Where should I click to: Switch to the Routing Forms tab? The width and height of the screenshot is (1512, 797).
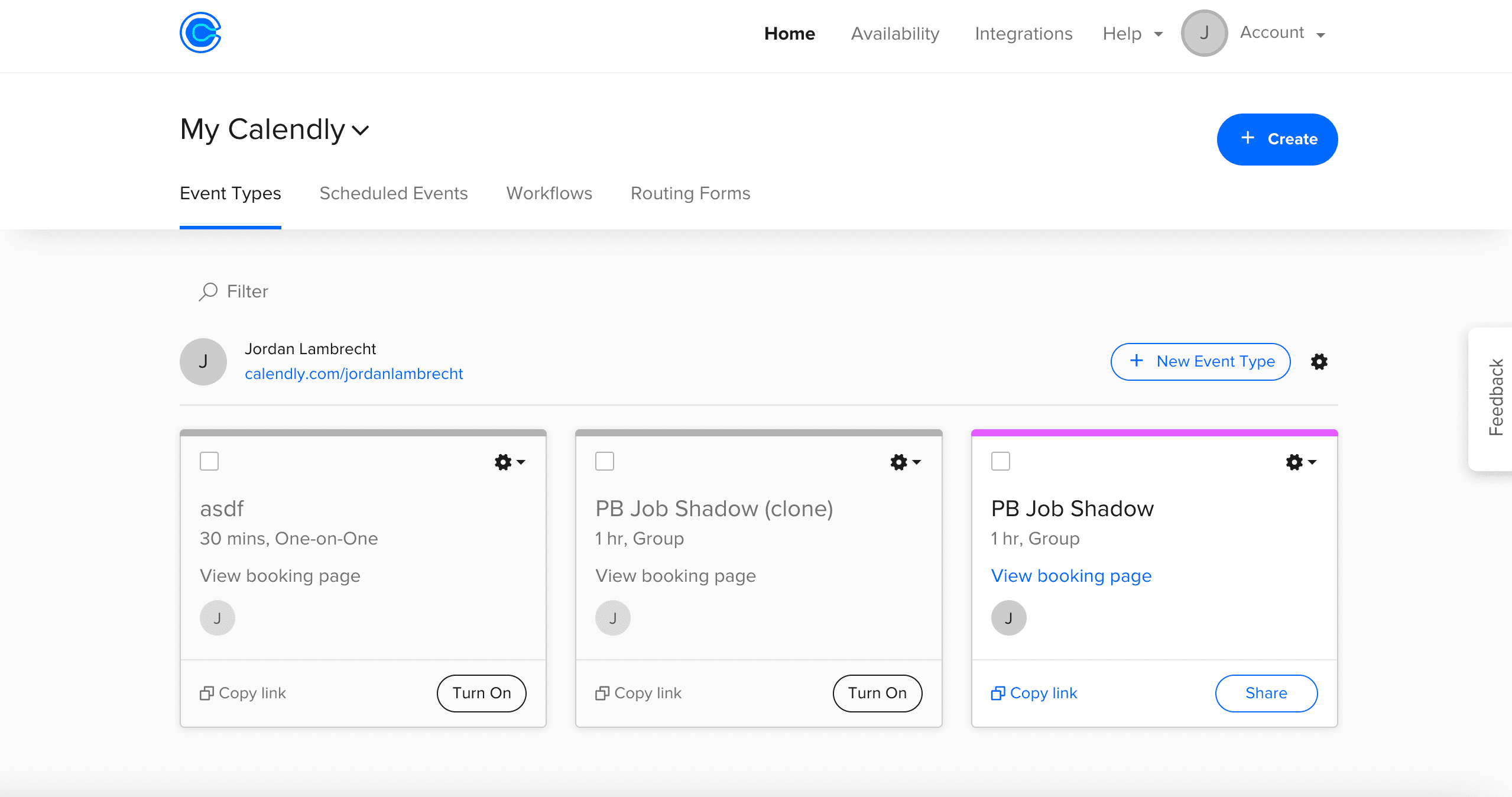point(690,193)
